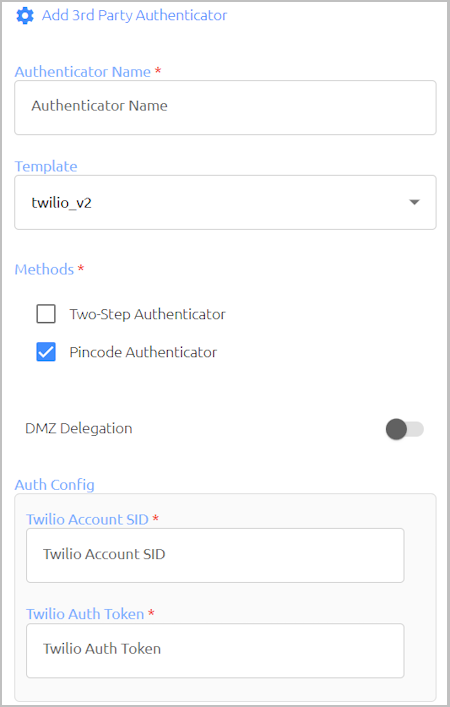Click the Twilio Auth Token label above its field
Viewport: 450px width, 707px height.
pyautogui.click(x=85, y=614)
